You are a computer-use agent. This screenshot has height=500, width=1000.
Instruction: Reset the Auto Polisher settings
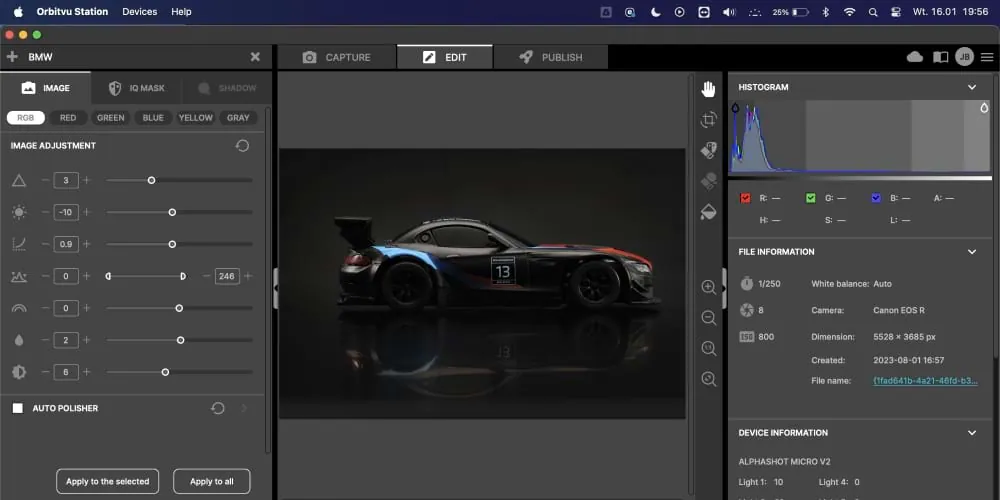pyautogui.click(x=218, y=408)
